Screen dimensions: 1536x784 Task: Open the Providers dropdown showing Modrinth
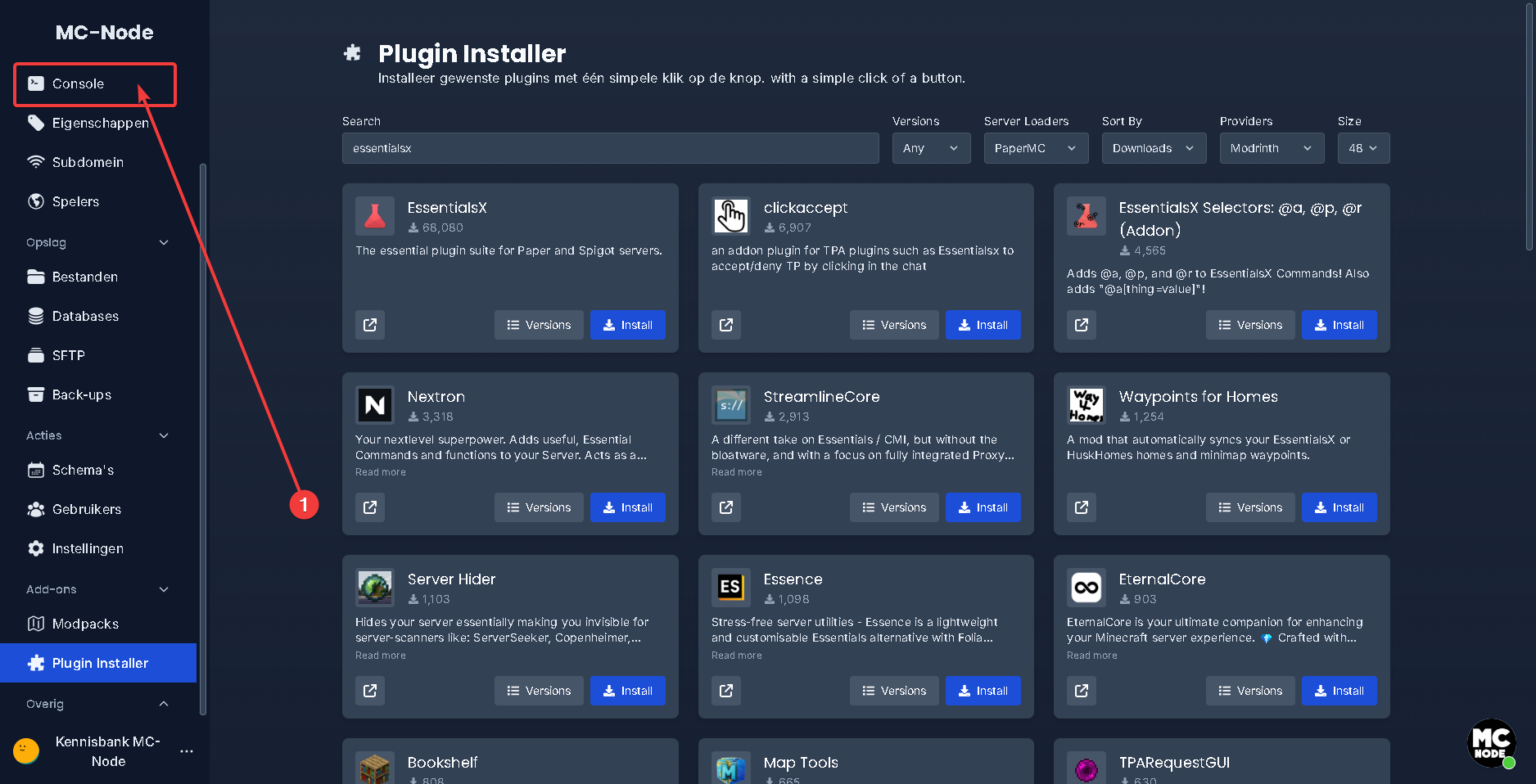click(x=1272, y=148)
